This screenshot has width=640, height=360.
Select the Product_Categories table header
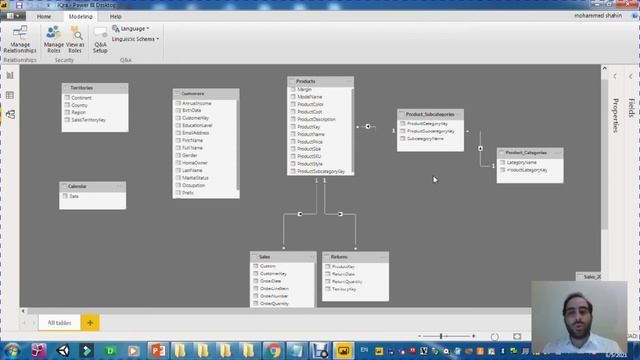pos(530,153)
